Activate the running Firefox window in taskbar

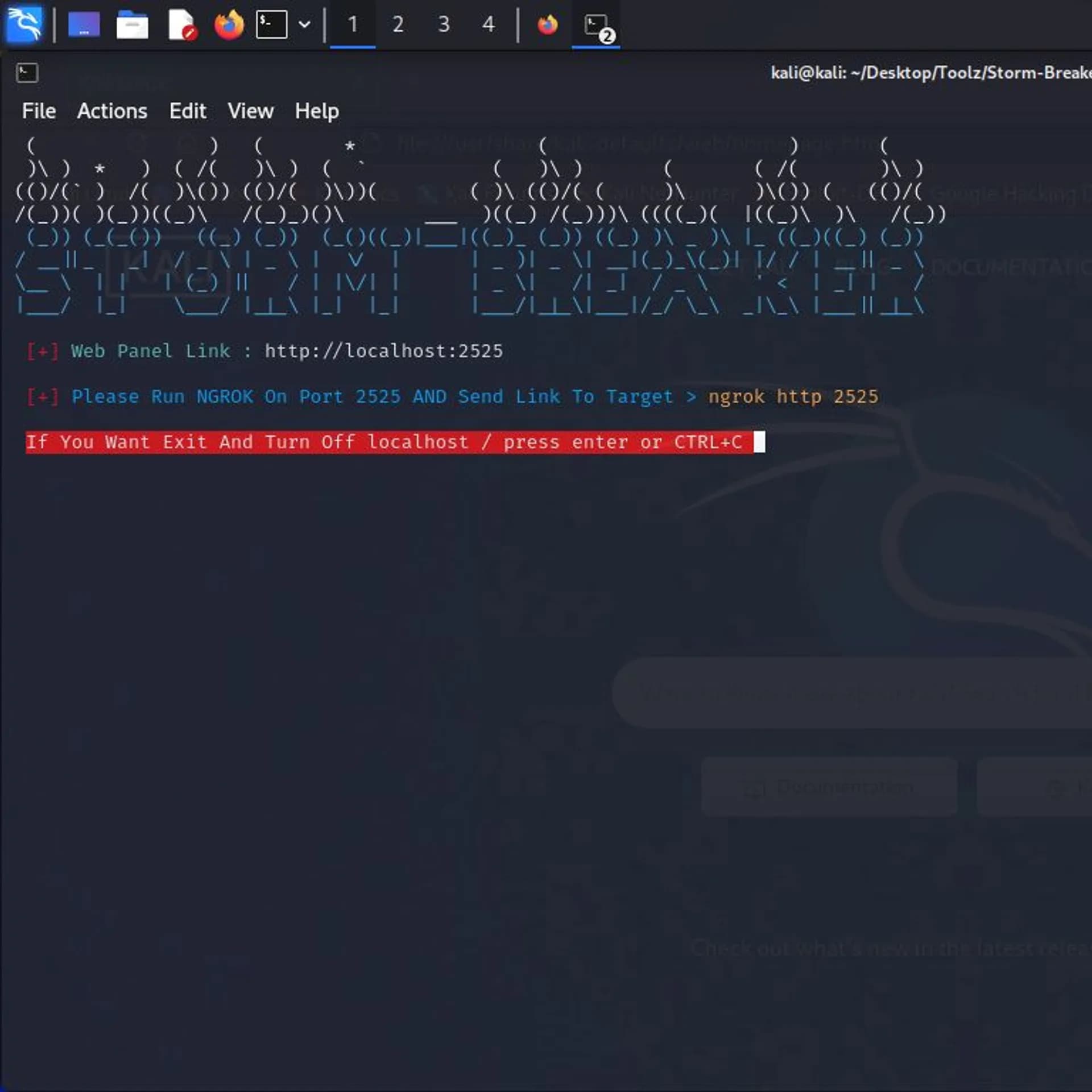tap(548, 24)
